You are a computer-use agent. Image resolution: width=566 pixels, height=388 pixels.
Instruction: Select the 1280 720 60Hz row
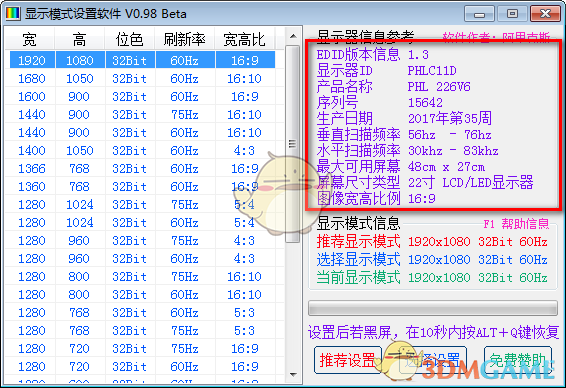[x=142, y=367]
